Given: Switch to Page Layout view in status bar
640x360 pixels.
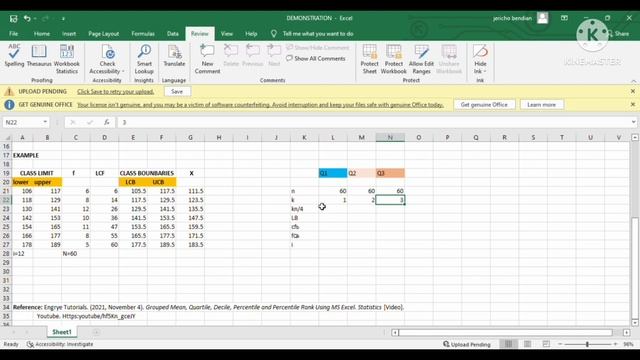Looking at the screenshot, I should tap(527, 344).
